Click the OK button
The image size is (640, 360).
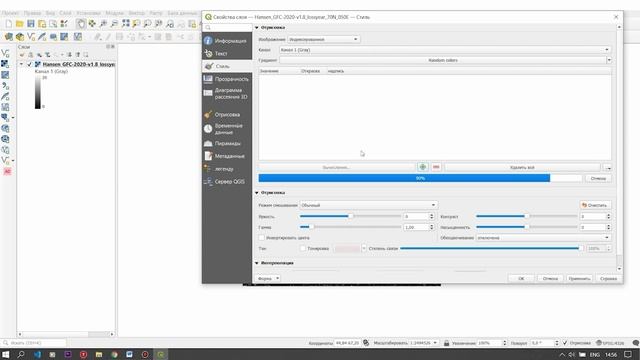[521, 278]
